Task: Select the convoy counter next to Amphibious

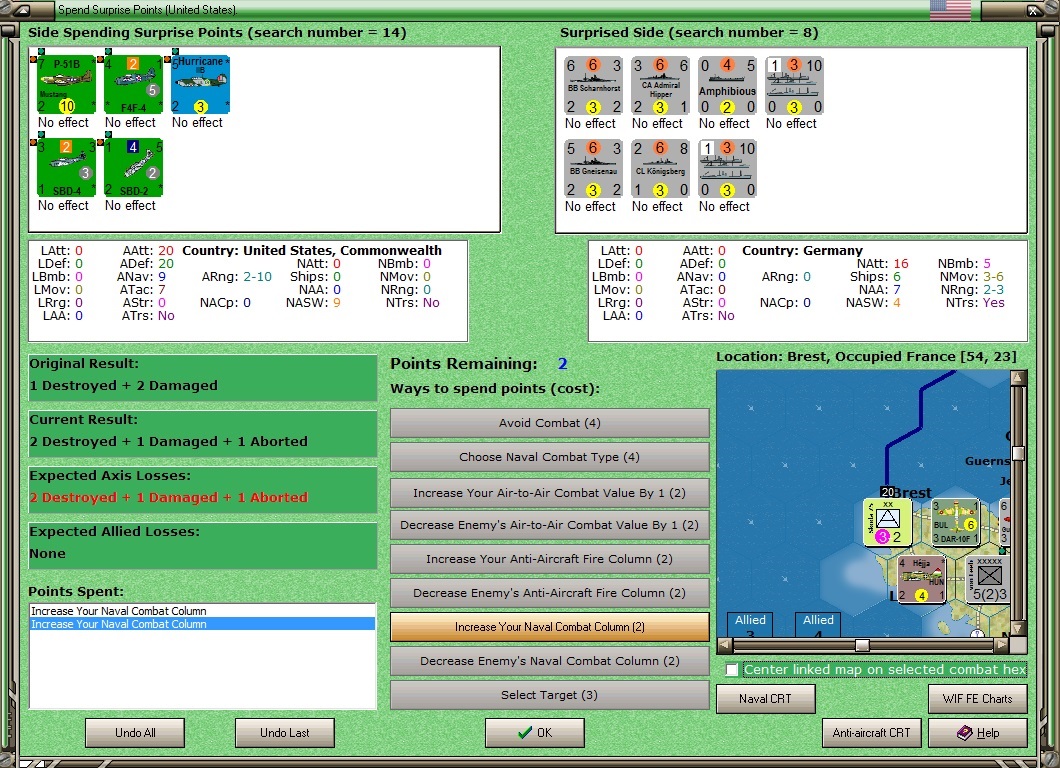Action: pos(794,86)
